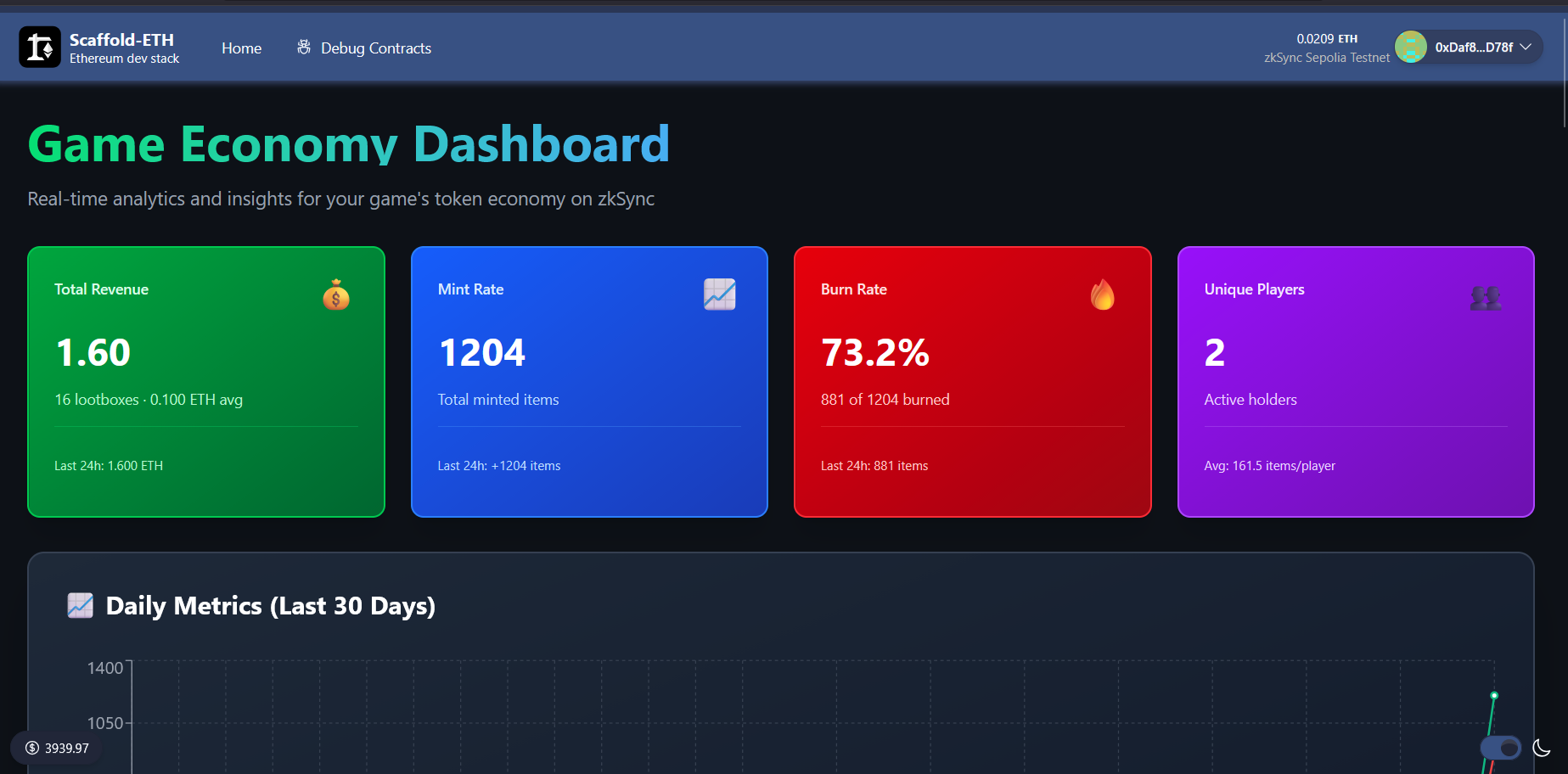Click the Game Economy Dashboard heading
Image resolution: width=1568 pixels, height=774 pixels.
pyautogui.click(x=349, y=143)
